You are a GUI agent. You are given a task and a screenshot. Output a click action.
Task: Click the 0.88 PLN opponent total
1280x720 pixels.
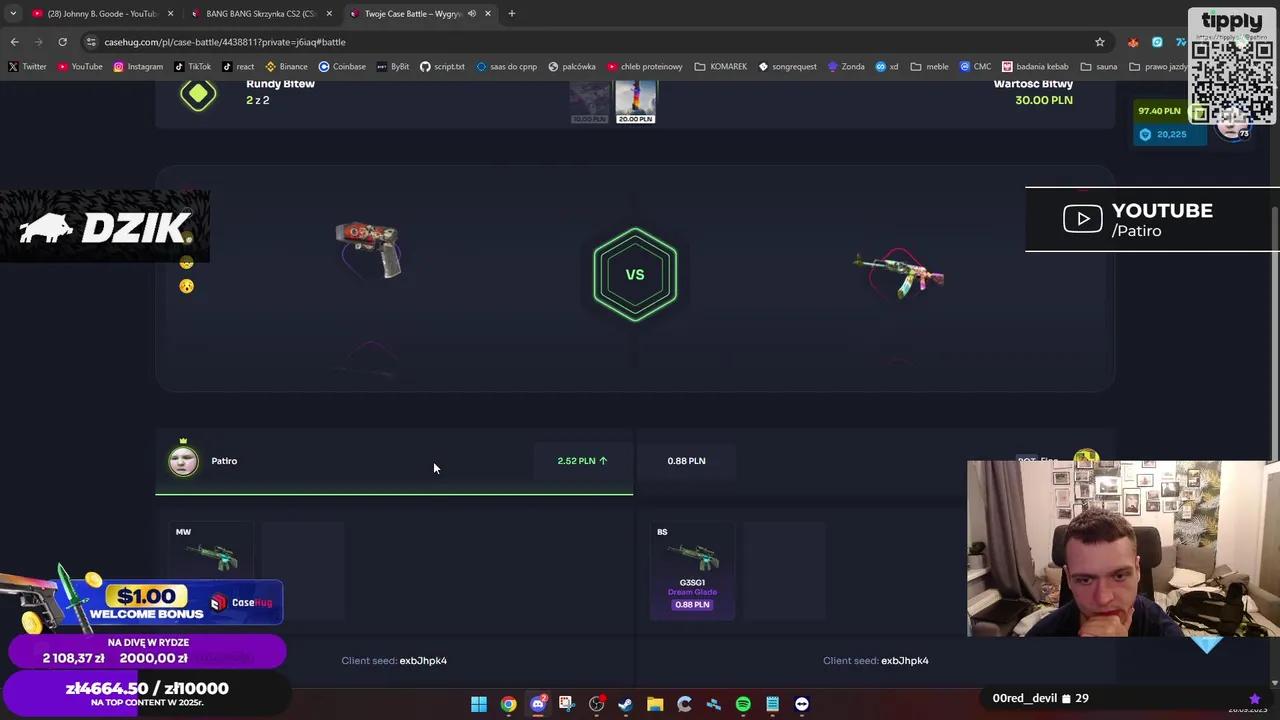coord(686,461)
